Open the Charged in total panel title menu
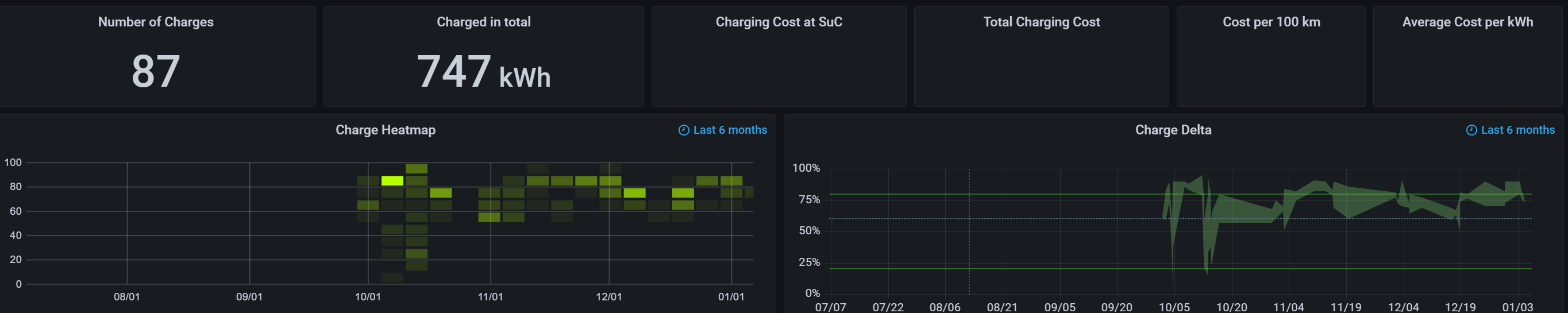Screen dimensions: 1568x313 [483, 22]
